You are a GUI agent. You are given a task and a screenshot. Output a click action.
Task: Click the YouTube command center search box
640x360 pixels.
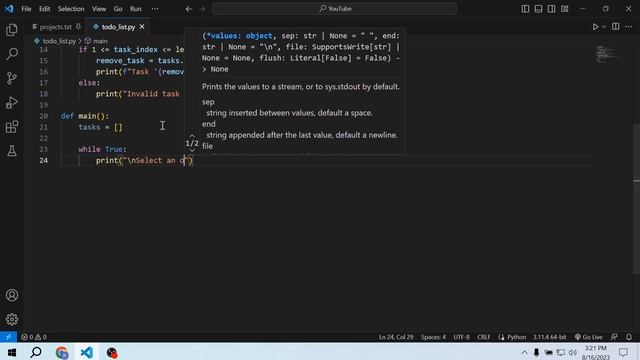[334, 9]
